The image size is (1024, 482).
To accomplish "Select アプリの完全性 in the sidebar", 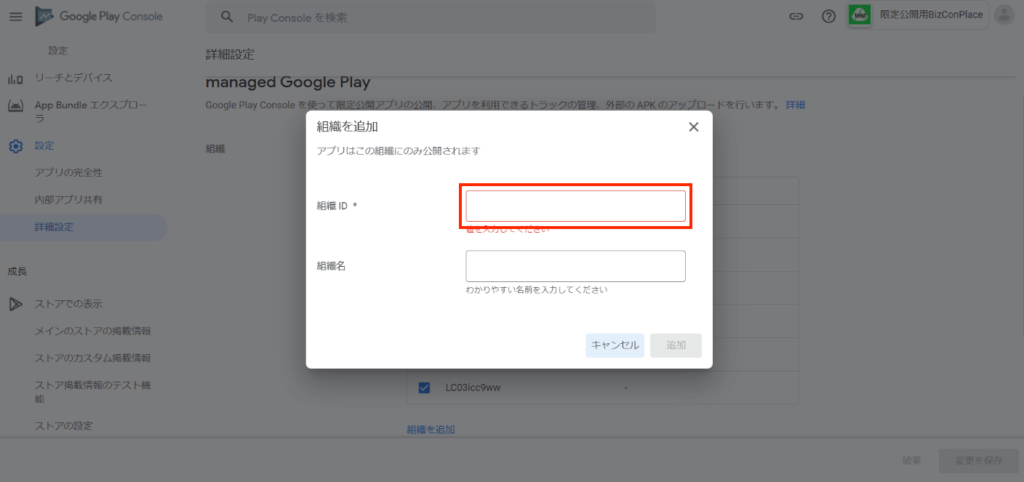I will tap(69, 173).
